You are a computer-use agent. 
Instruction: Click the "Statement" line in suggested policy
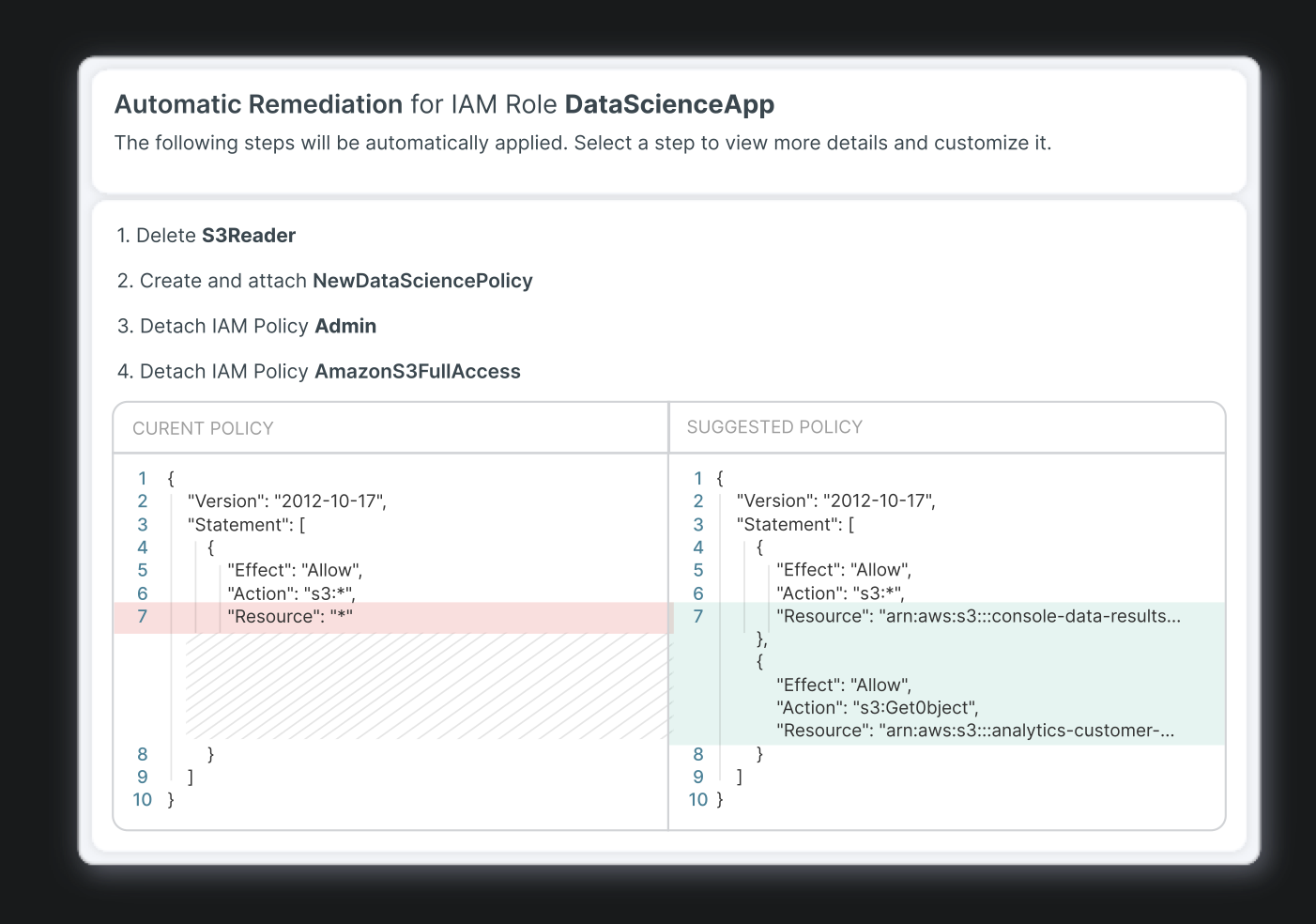(795, 525)
